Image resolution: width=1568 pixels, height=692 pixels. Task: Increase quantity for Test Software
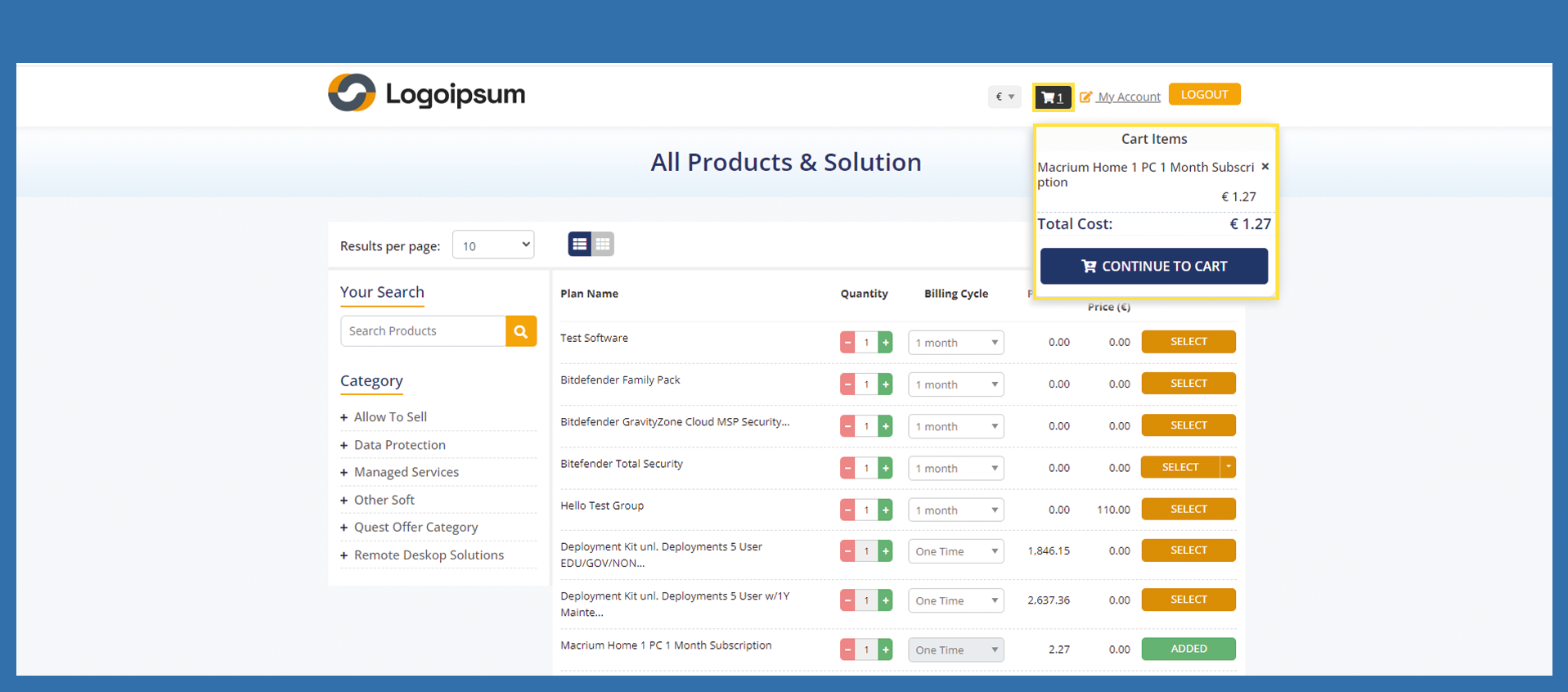tap(885, 343)
